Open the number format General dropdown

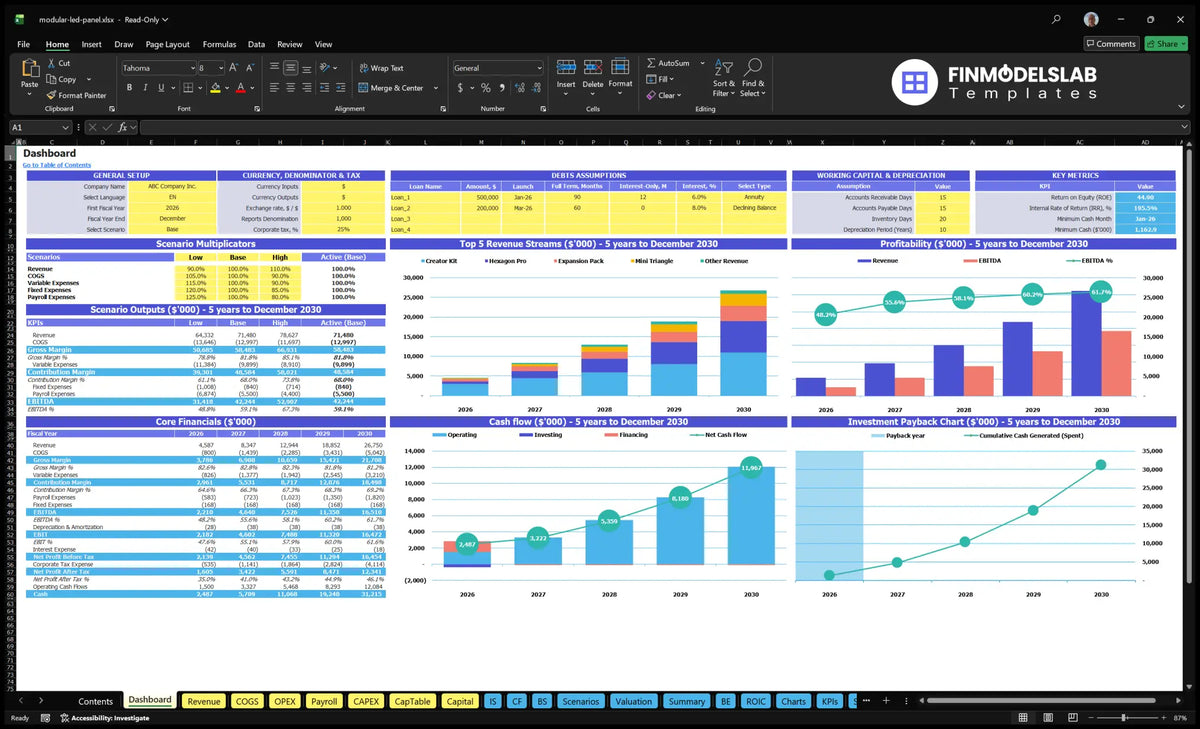pyautogui.click(x=539, y=68)
